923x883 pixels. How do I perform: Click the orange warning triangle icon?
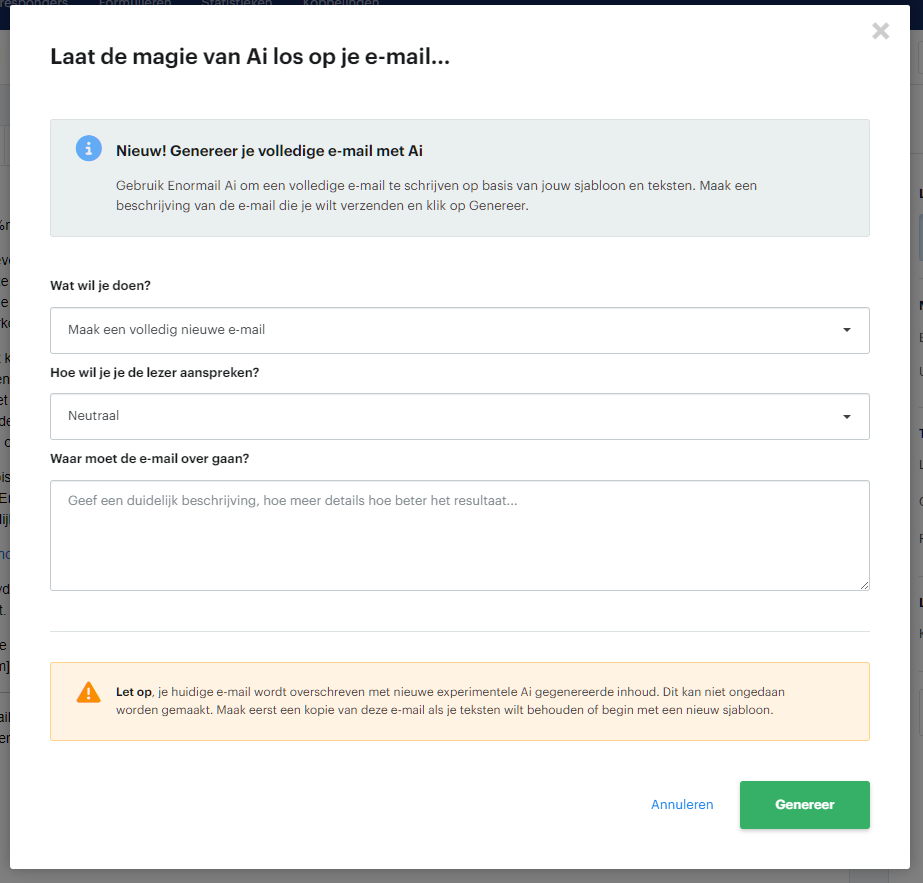pos(89,692)
